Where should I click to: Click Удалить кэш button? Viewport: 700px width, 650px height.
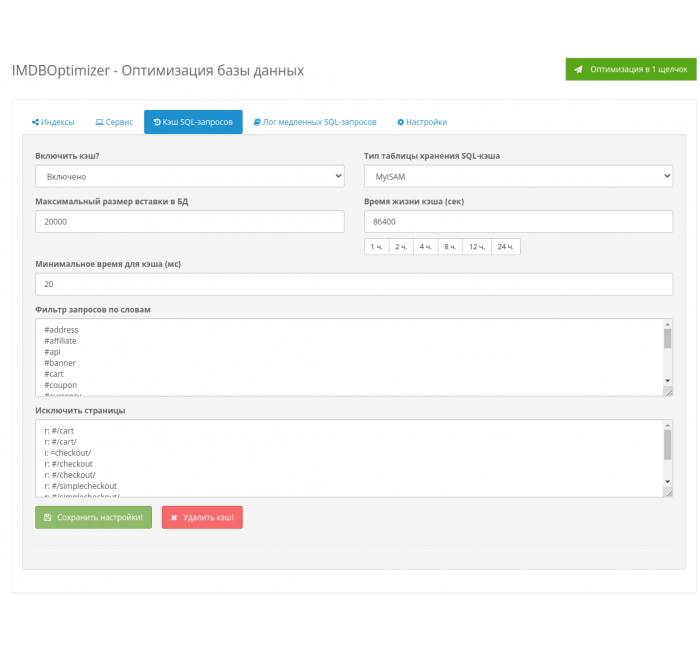pyautogui.click(x=202, y=517)
